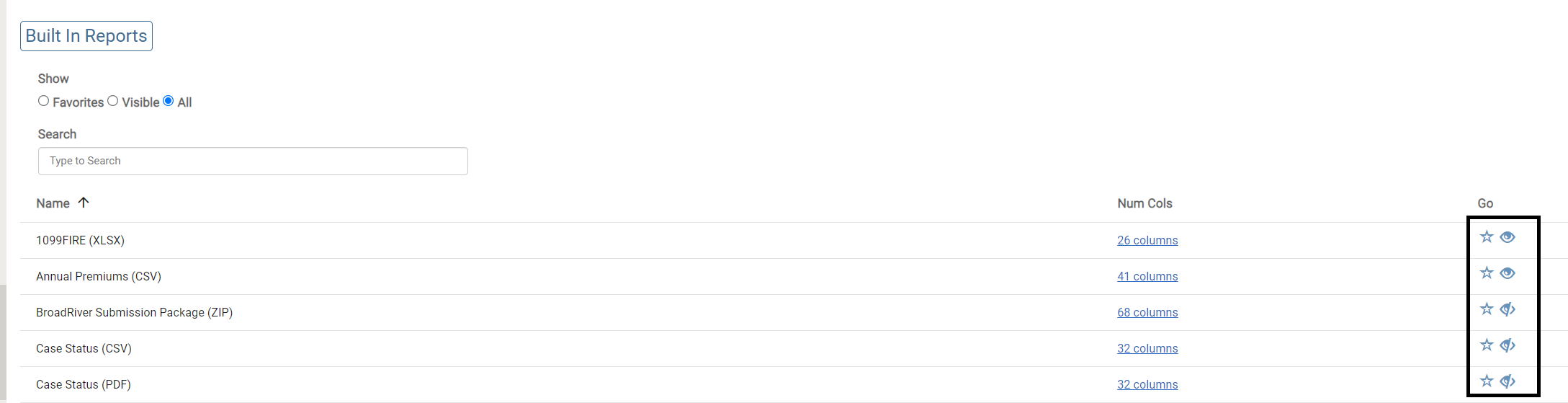Image resolution: width=1568 pixels, height=403 pixels.
Task: Open the 41 columns link
Action: pyautogui.click(x=1147, y=277)
